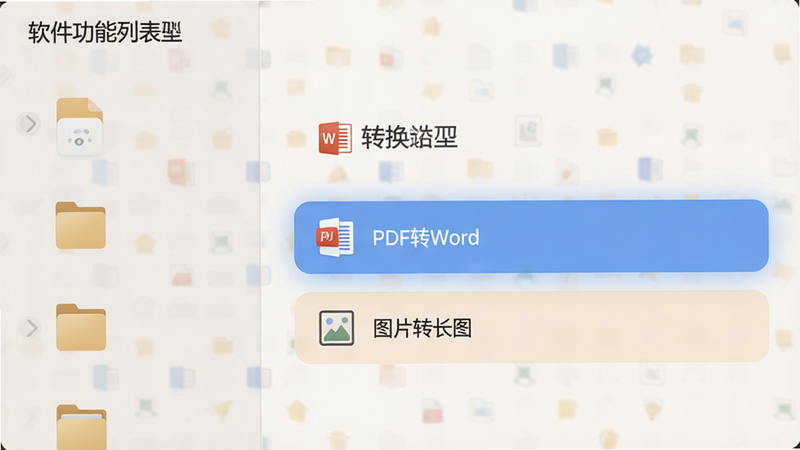Open the PDF转Word conversion option
The image size is (800, 450).
point(531,237)
